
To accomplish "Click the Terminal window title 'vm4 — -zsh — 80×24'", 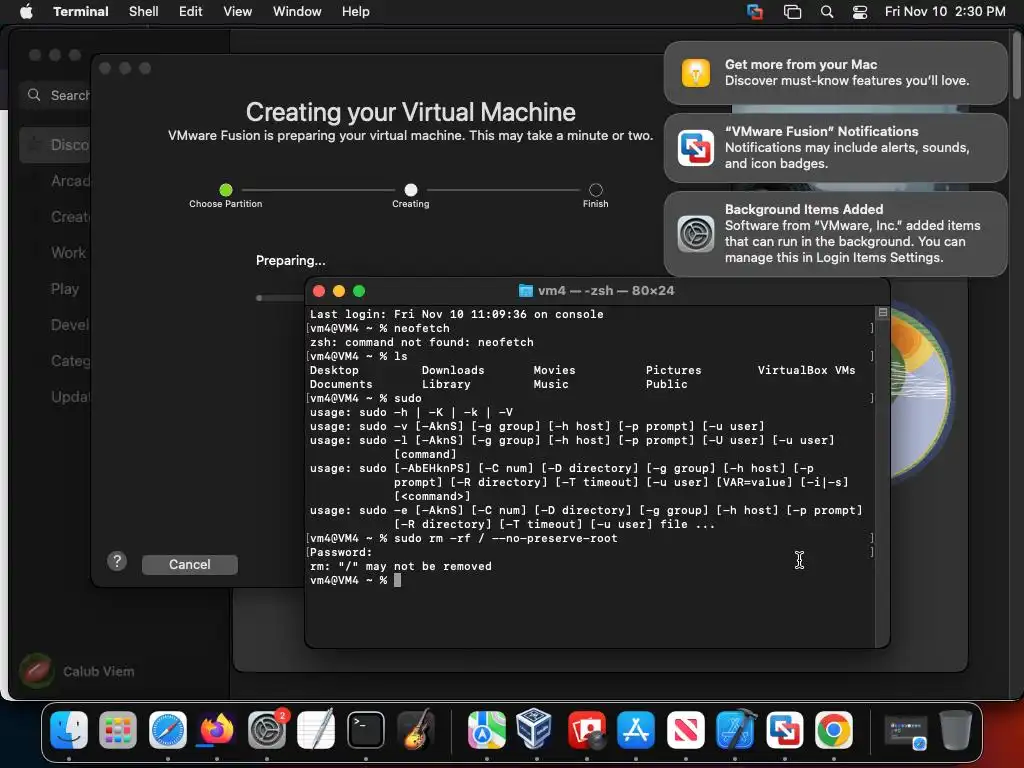I will click(606, 291).
